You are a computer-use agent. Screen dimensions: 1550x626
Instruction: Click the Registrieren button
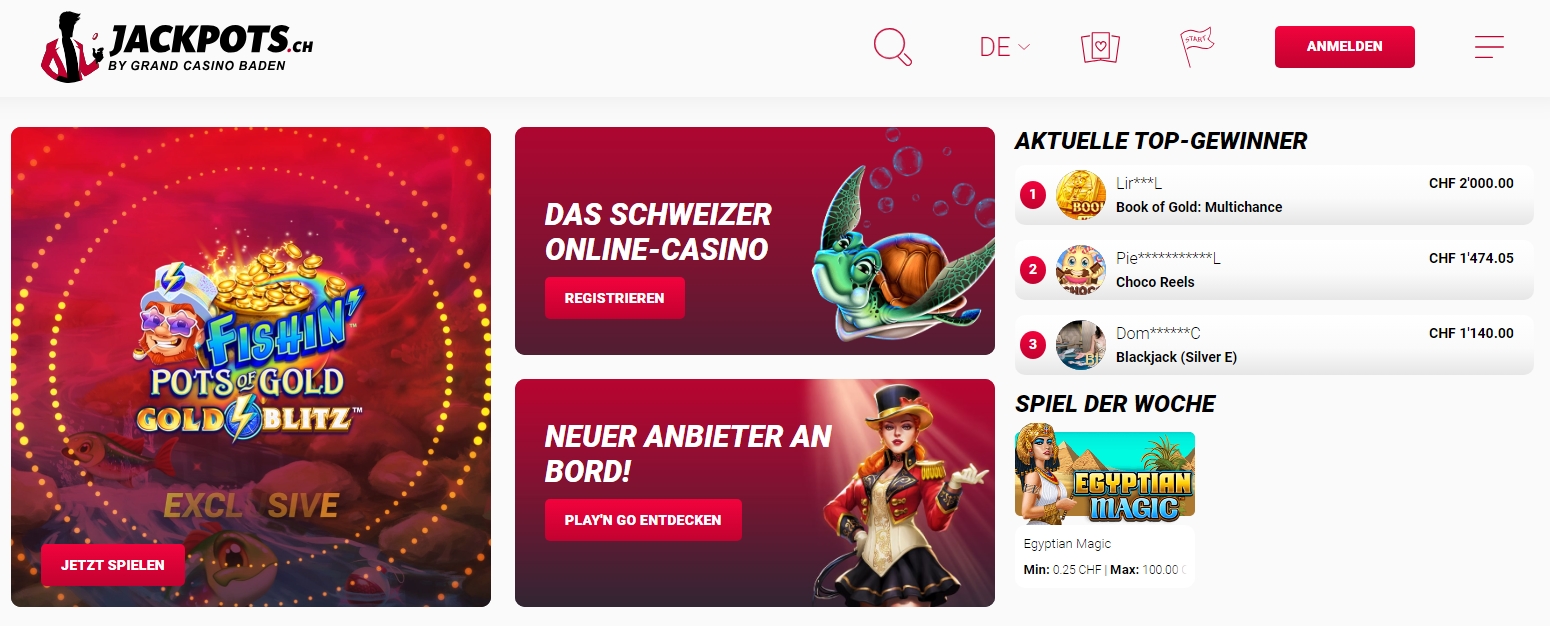click(614, 298)
